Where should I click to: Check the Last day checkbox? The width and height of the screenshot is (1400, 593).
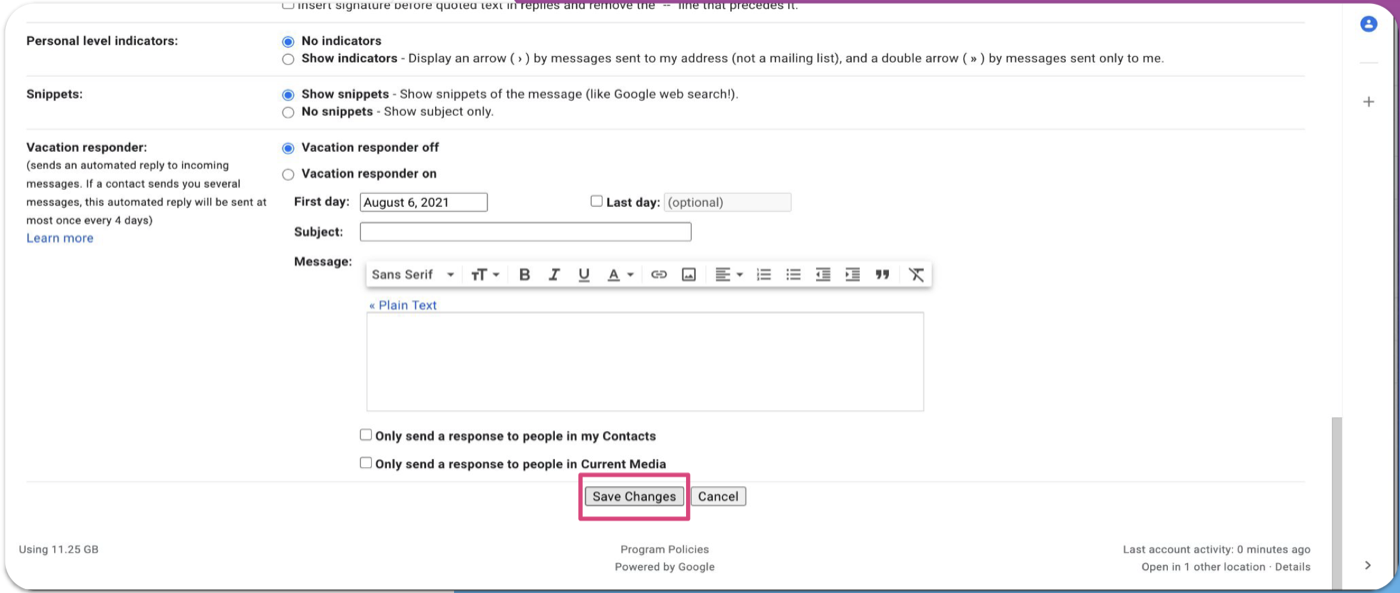(x=596, y=201)
